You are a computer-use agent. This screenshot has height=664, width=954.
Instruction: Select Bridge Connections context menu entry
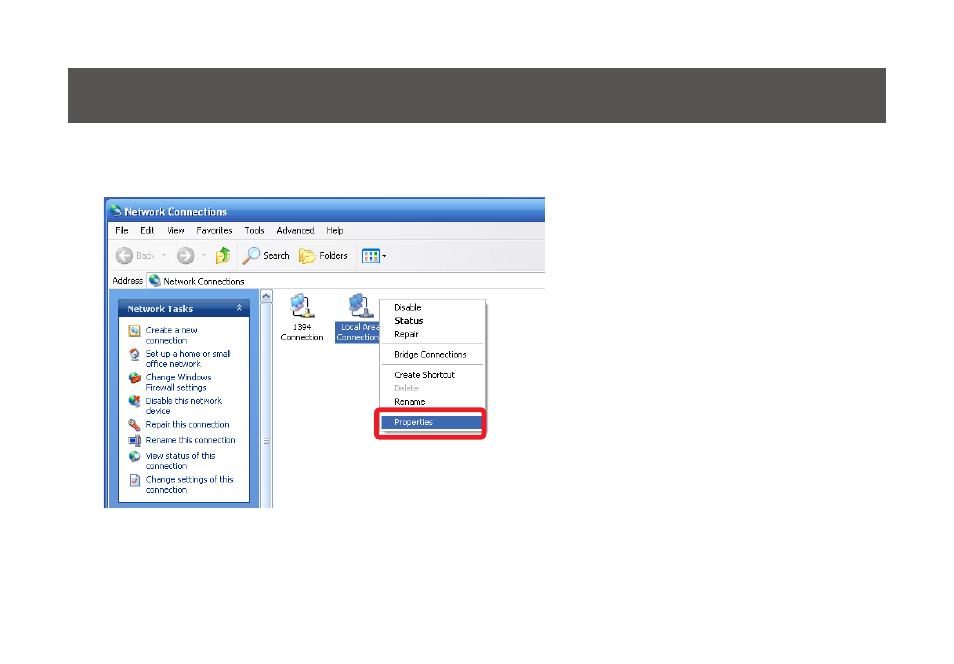coord(432,354)
